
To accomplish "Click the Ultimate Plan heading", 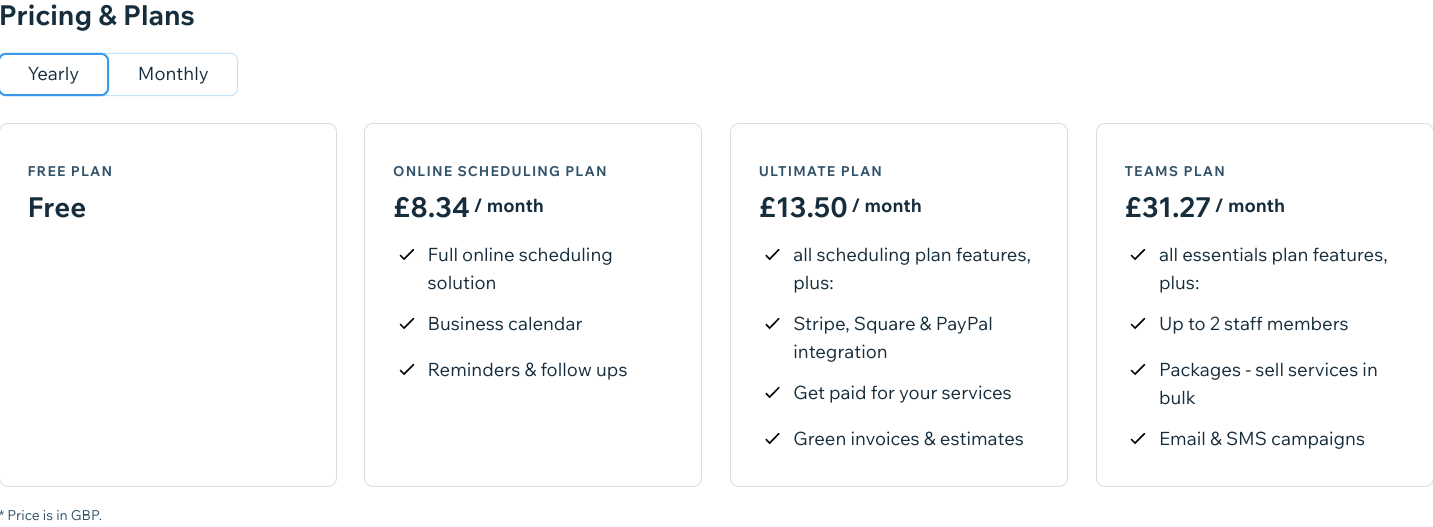I will point(821,171).
